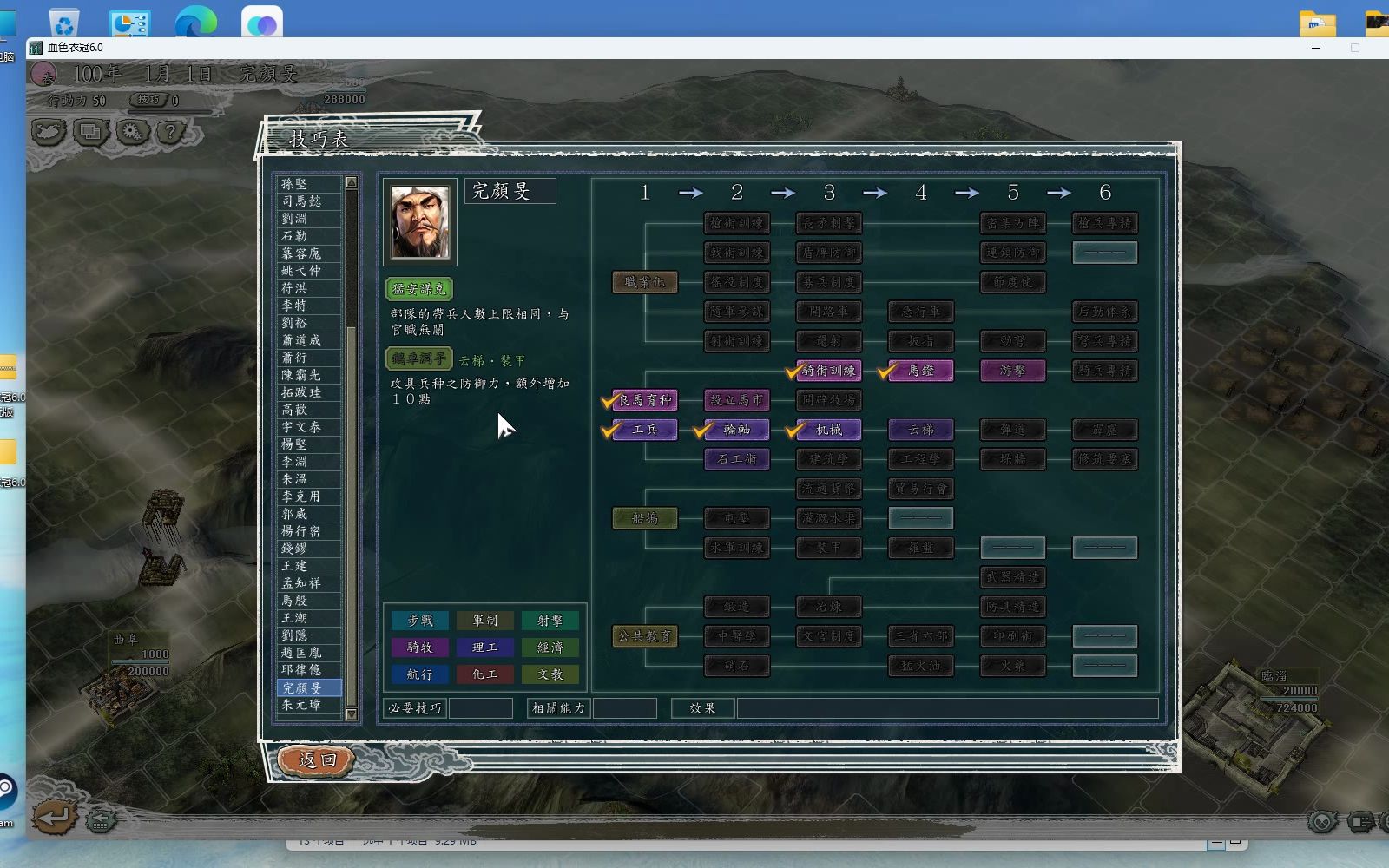The width and height of the screenshot is (1389, 868).
Task: Open the purple round app desktop icon
Action: tap(261, 23)
